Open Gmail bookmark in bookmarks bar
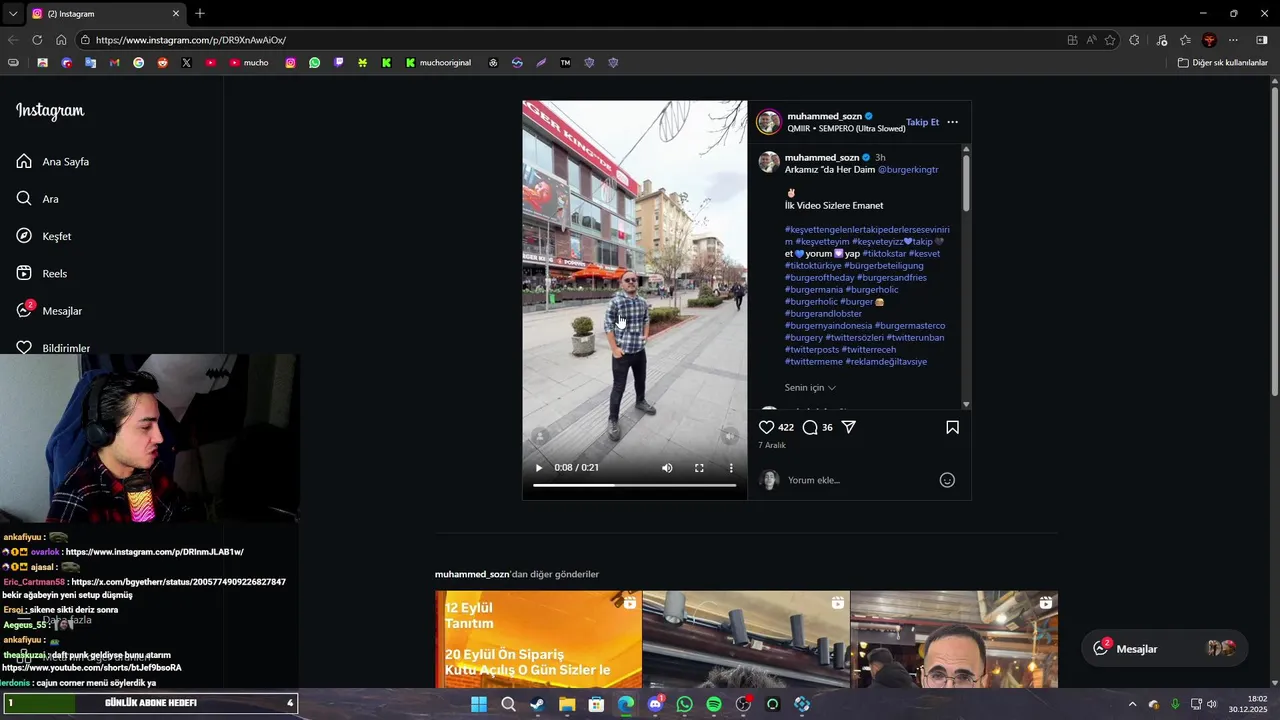 (114, 62)
